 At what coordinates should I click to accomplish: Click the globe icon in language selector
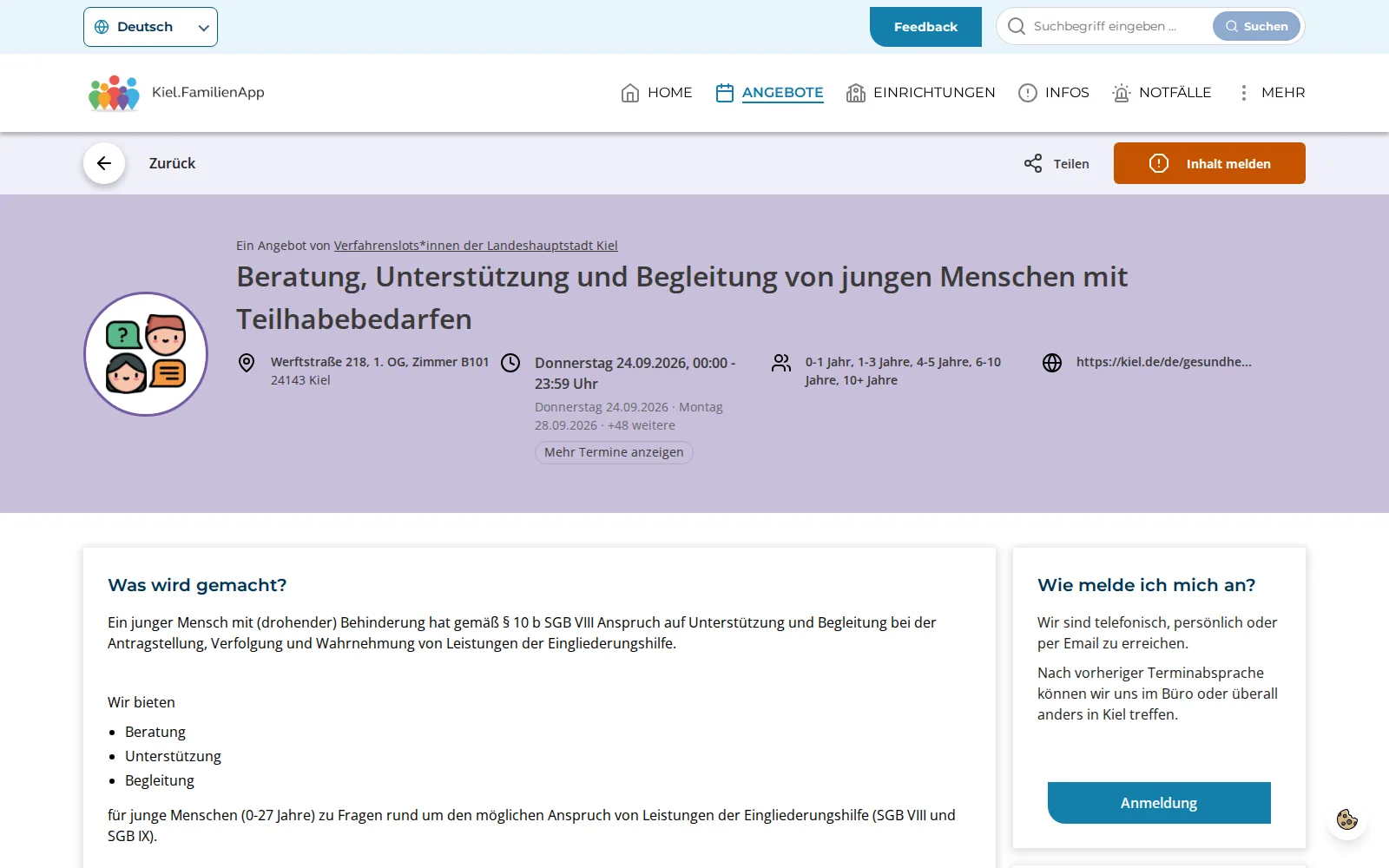[x=102, y=27]
